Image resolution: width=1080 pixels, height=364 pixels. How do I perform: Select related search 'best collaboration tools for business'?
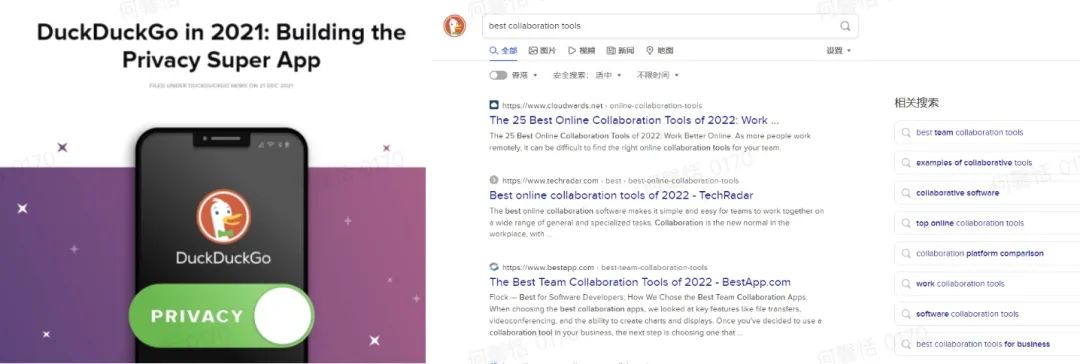(x=987, y=344)
